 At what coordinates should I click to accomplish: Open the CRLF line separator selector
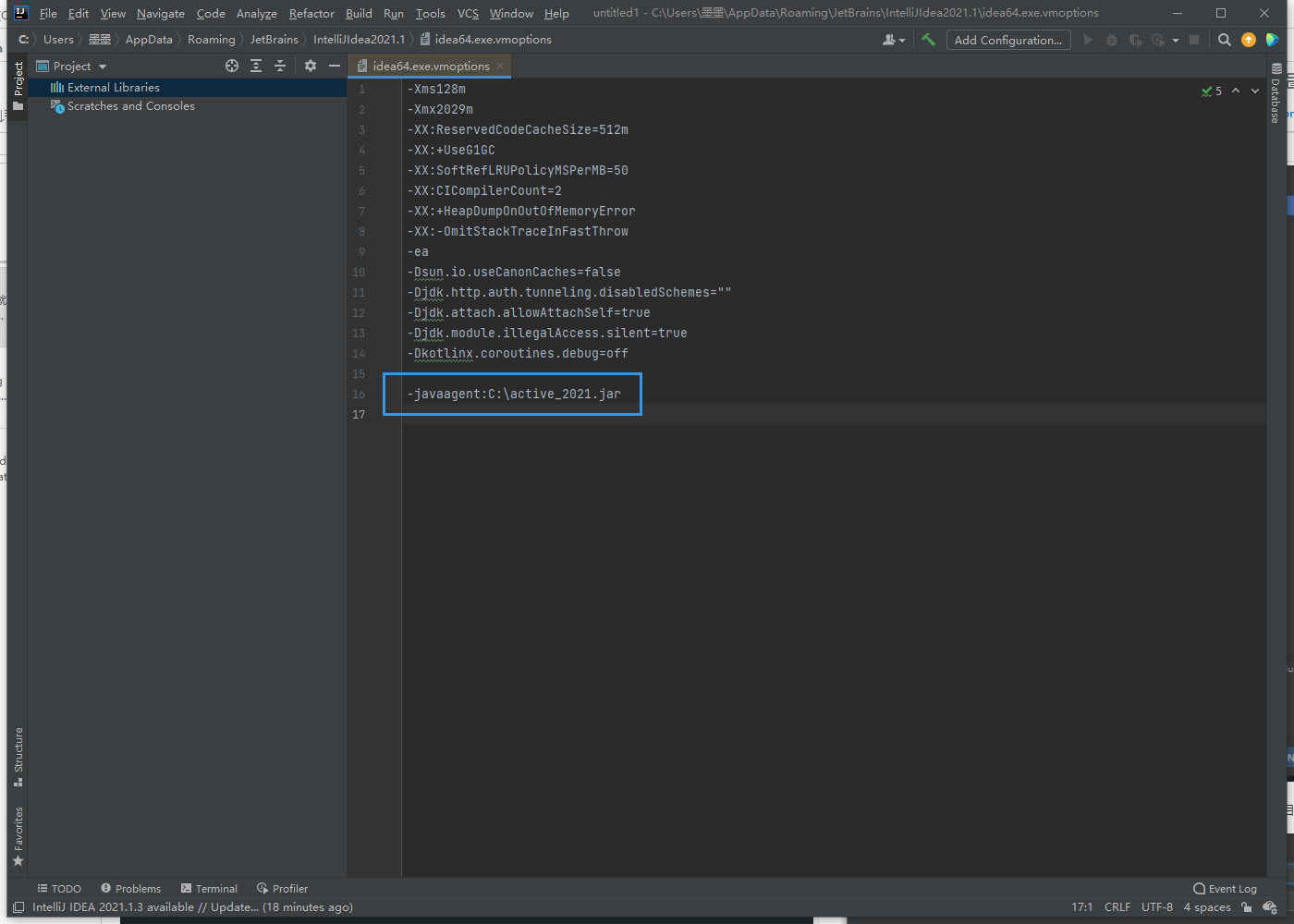[x=1117, y=907]
